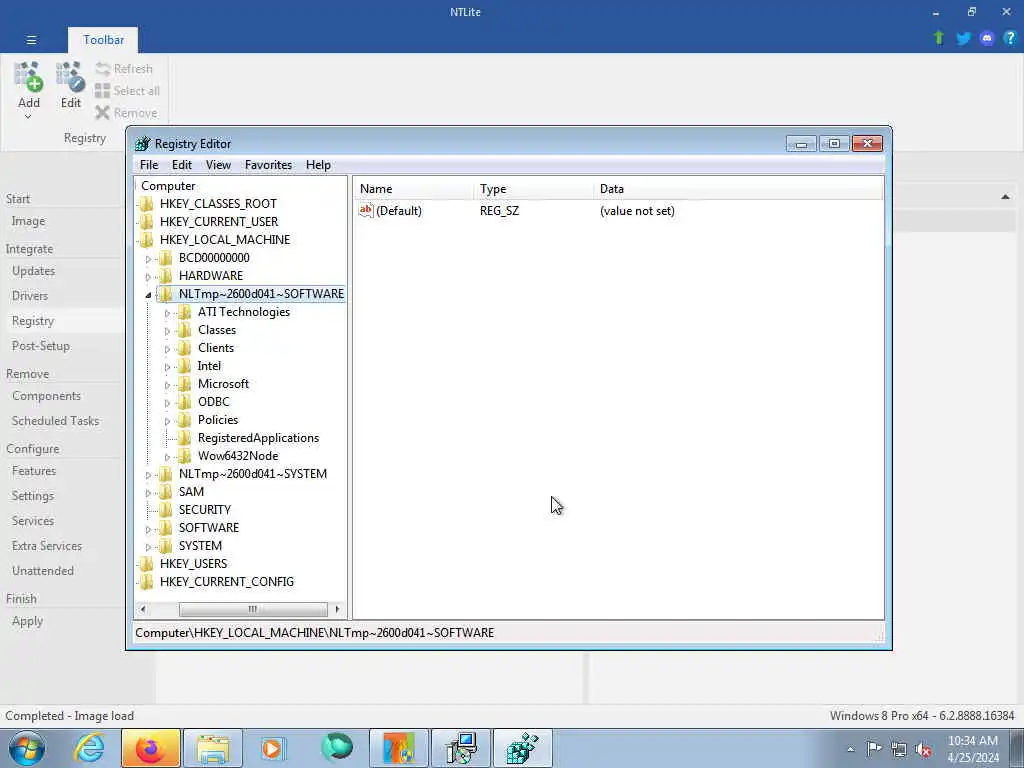The image size is (1024, 768).
Task: Open Firefox from the taskbar
Action: pyautogui.click(x=150, y=748)
